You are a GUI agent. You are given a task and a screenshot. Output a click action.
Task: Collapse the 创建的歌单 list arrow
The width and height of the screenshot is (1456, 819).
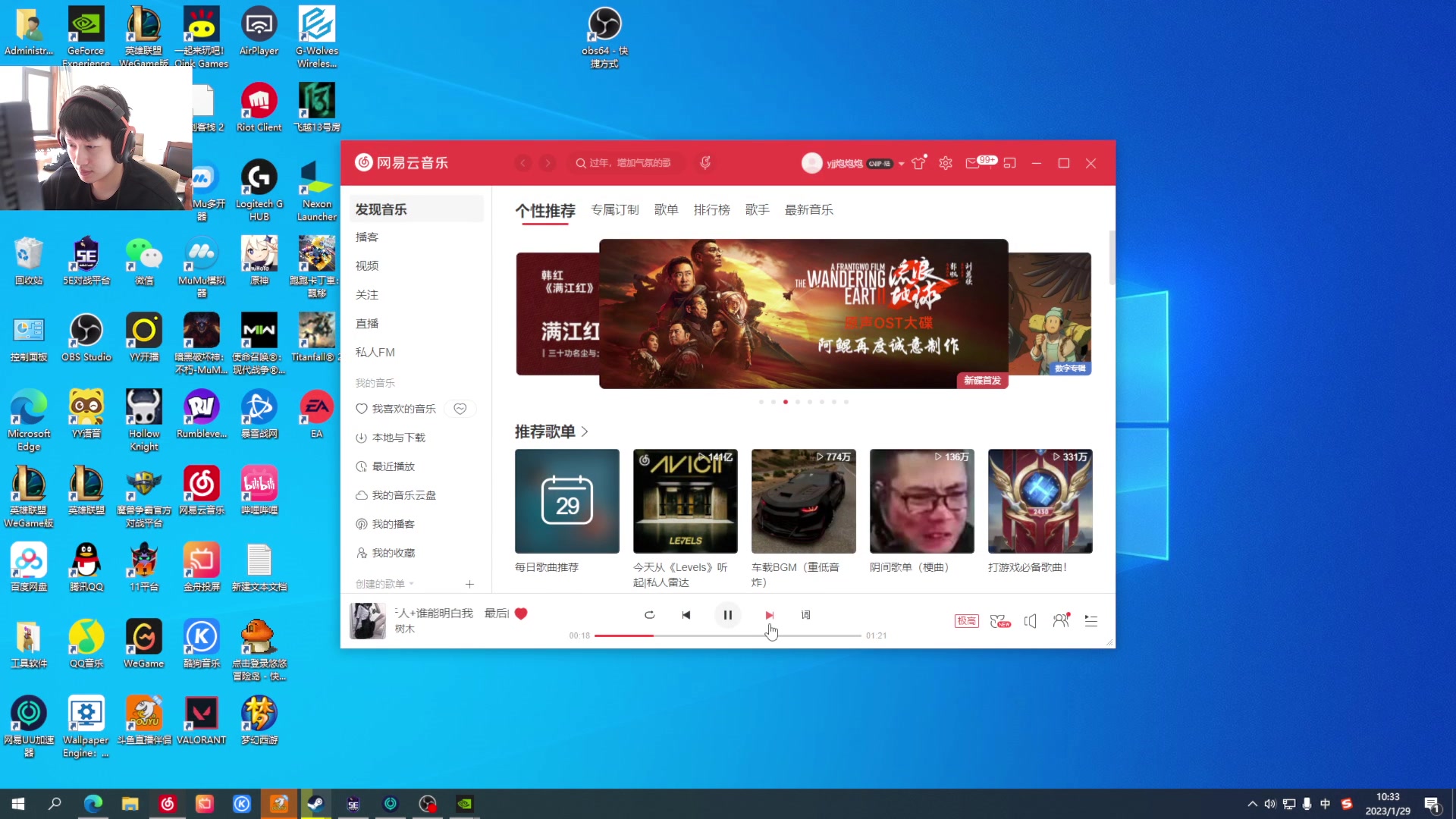click(411, 584)
